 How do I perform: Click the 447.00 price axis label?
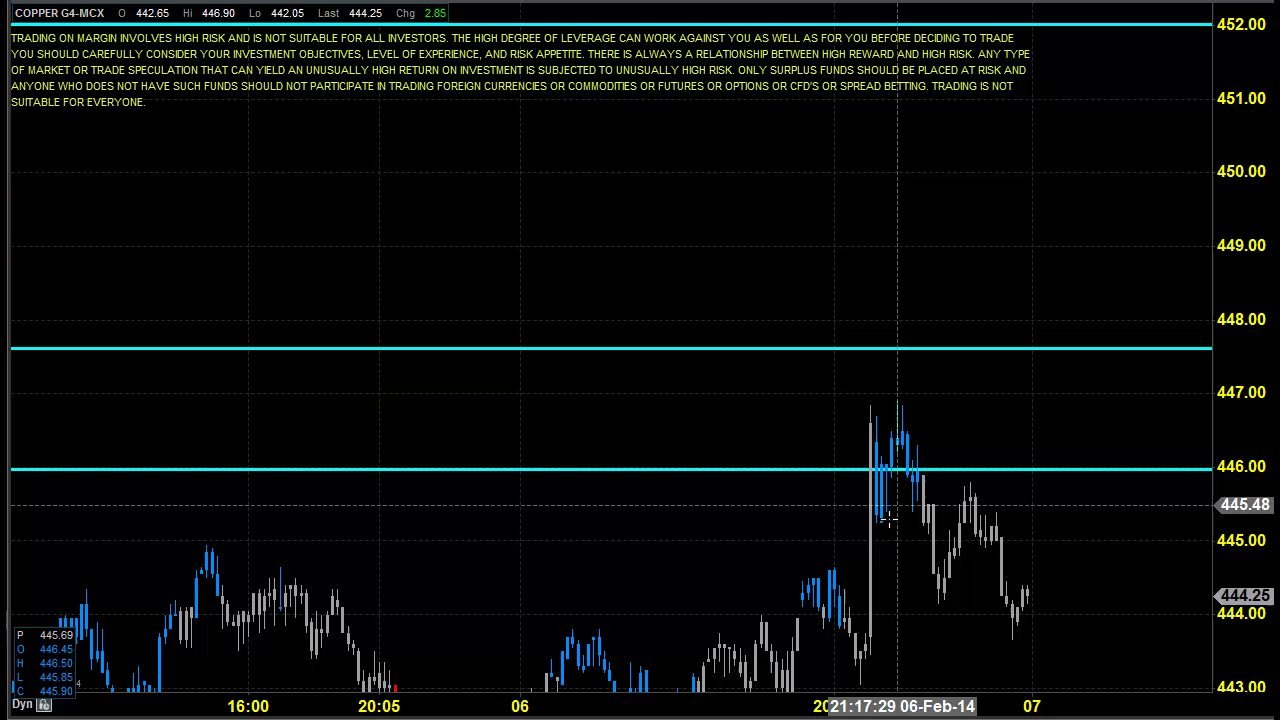point(1241,393)
